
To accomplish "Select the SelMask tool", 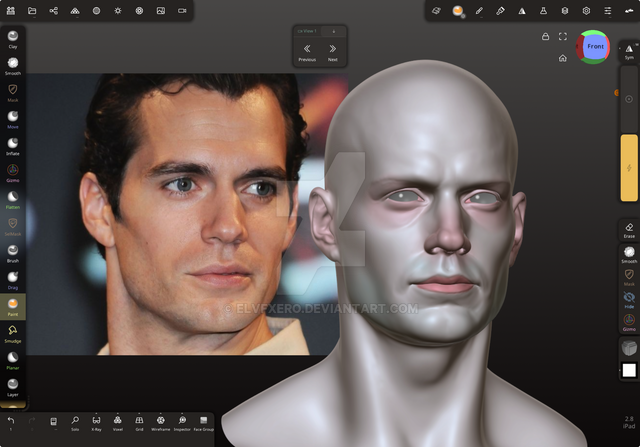I will coord(13,227).
